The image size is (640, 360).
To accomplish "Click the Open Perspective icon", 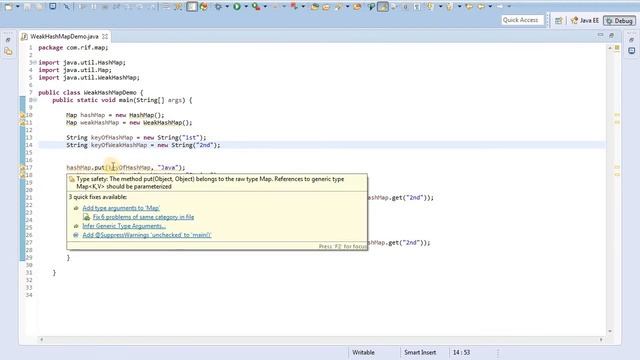I will pyautogui.click(x=559, y=20).
